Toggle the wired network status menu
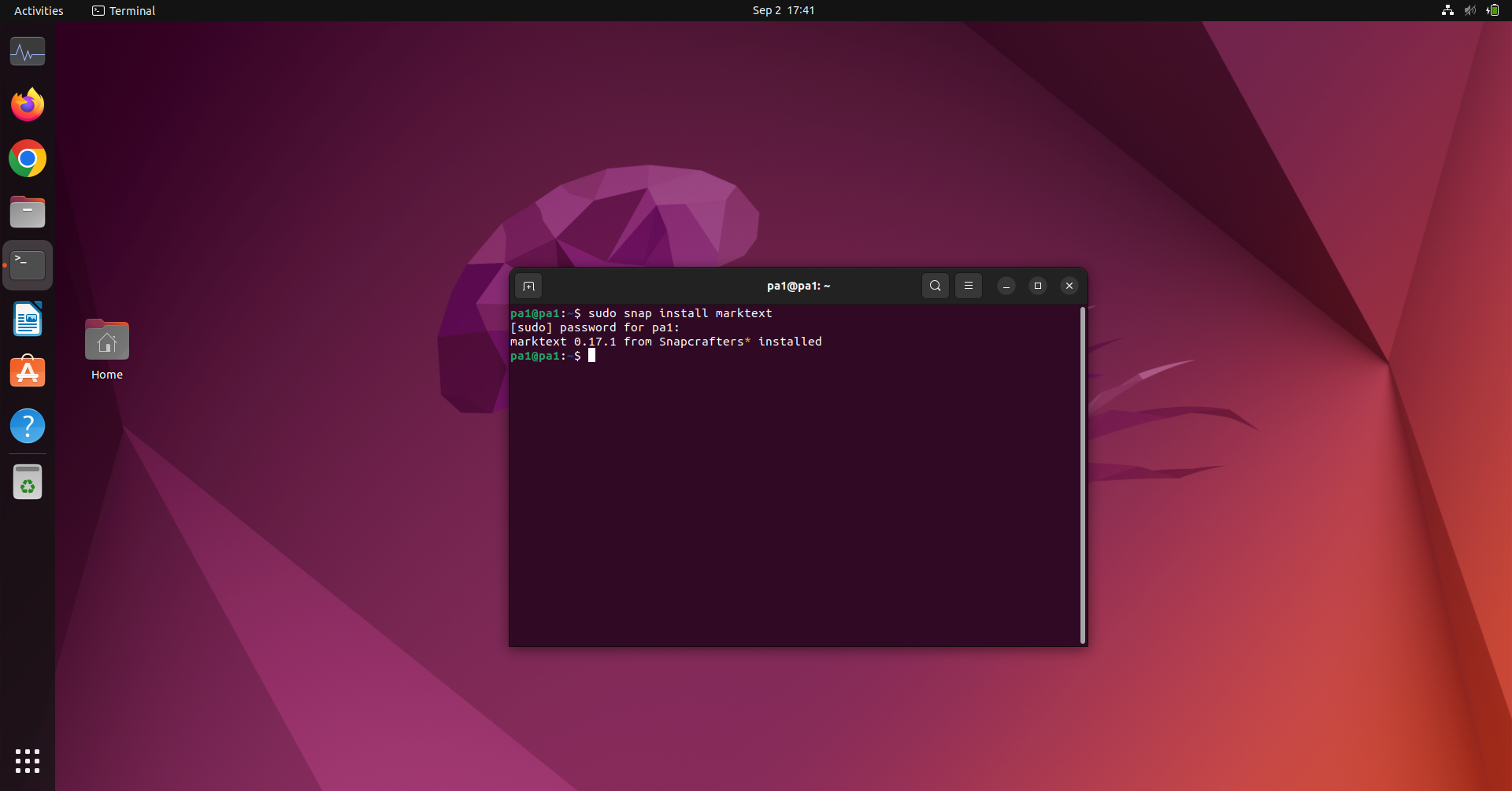This screenshot has width=1512, height=791. point(1447,10)
